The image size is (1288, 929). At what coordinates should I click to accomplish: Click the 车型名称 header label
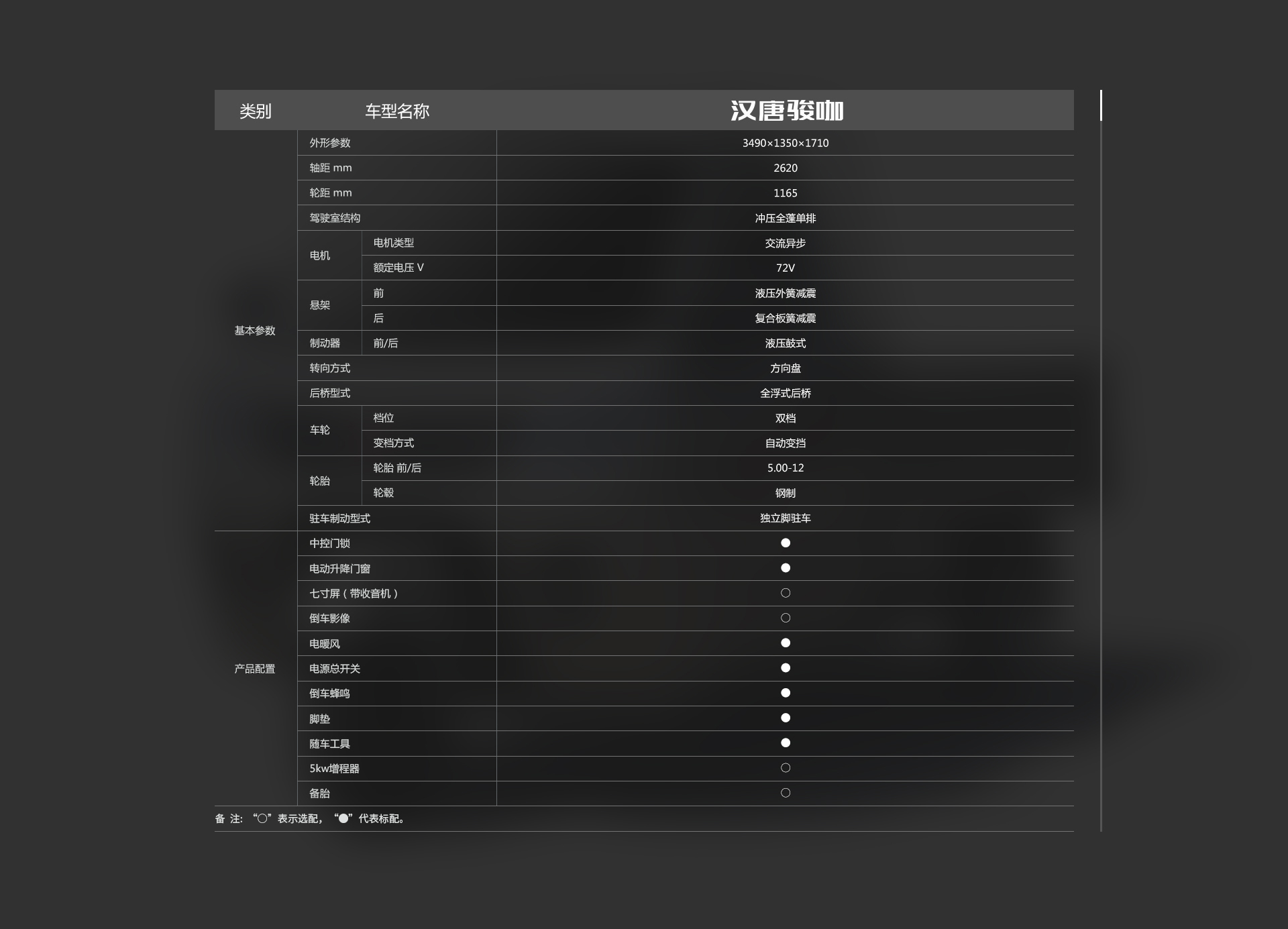[397, 111]
